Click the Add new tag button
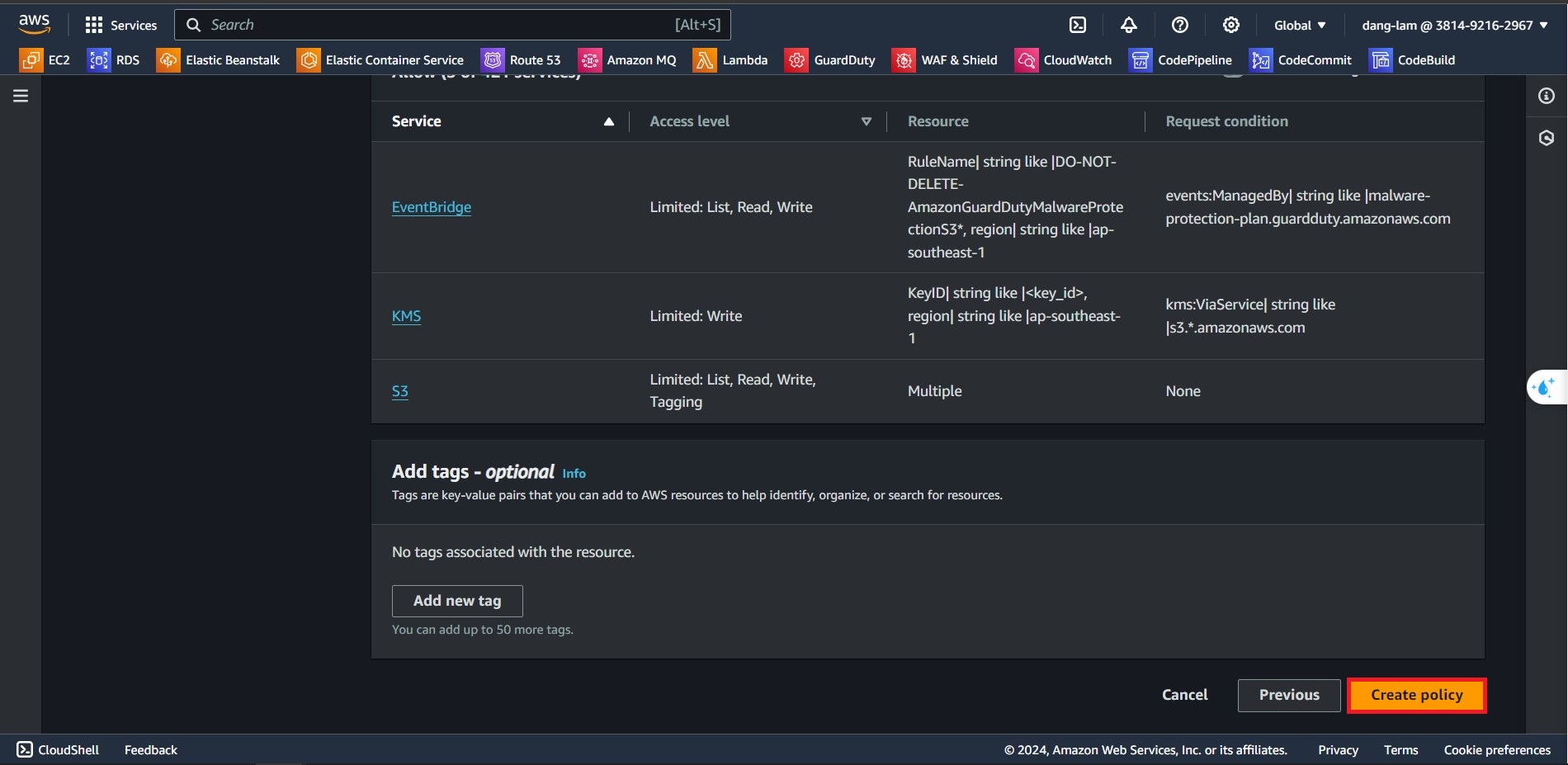The height and width of the screenshot is (765, 1568). coord(457,601)
